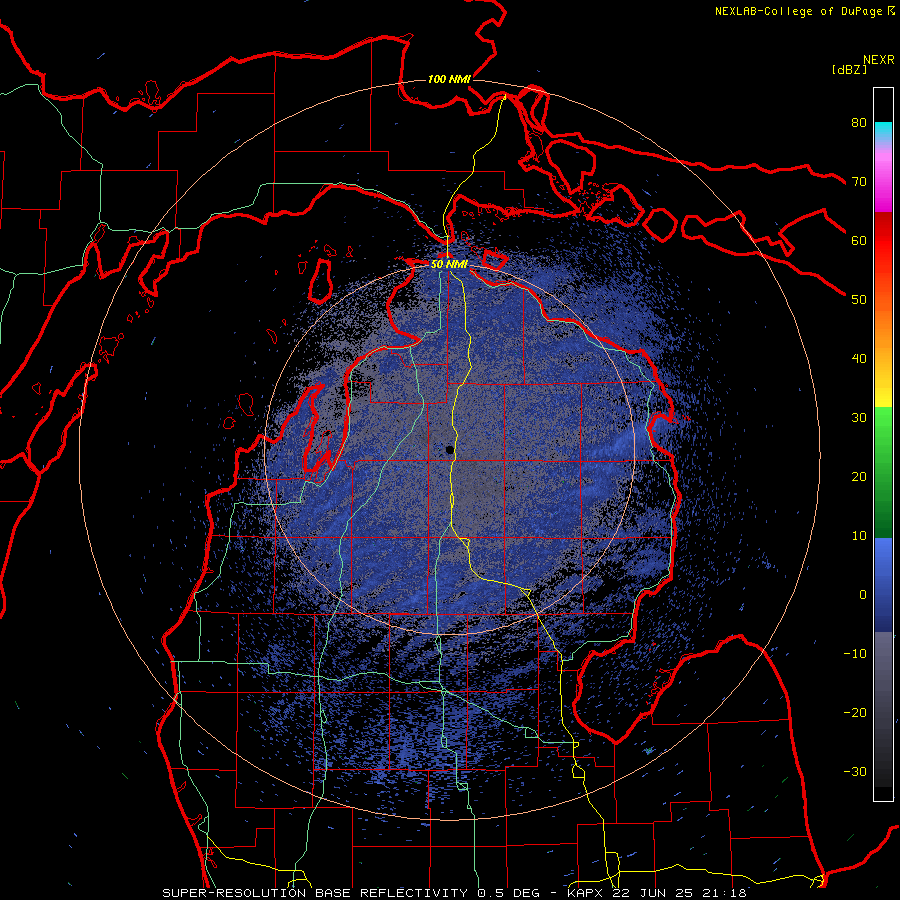Click the 40 value on color scale

click(x=859, y=359)
